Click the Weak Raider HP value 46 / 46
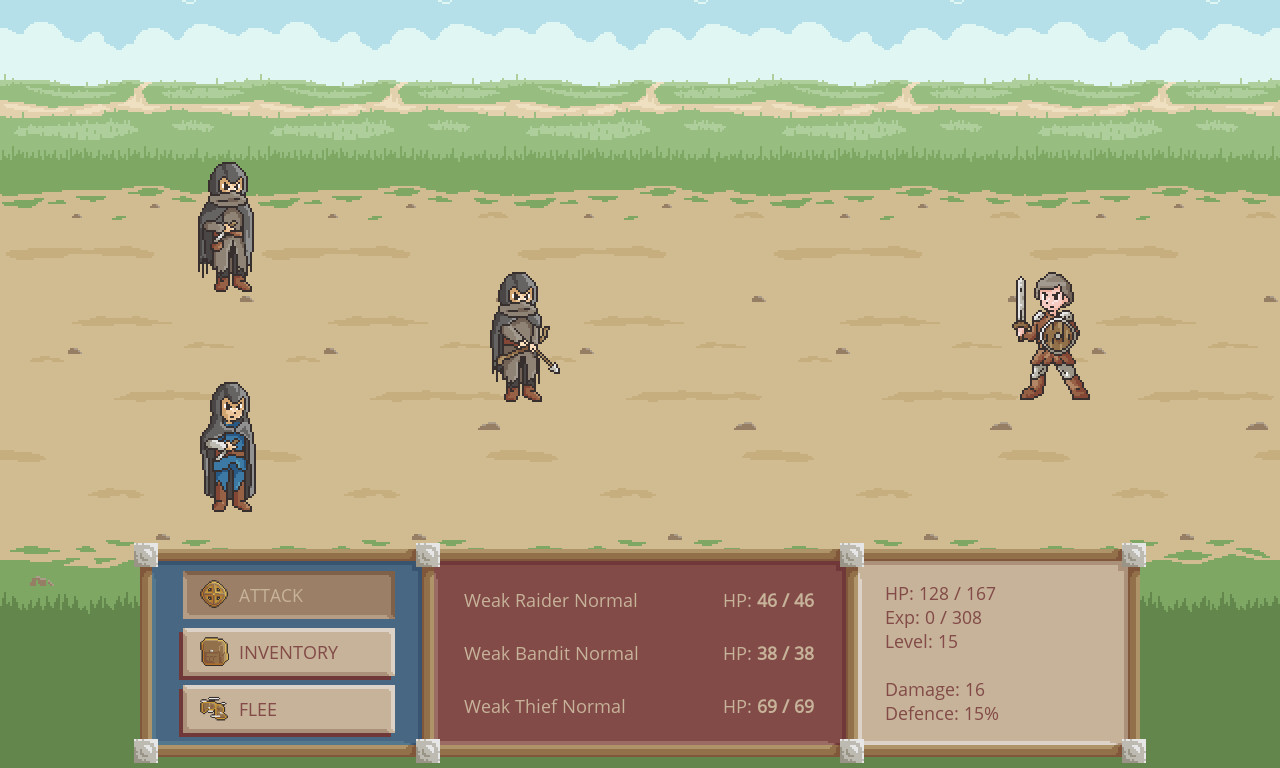1280x768 pixels. (x=786, y=600)
